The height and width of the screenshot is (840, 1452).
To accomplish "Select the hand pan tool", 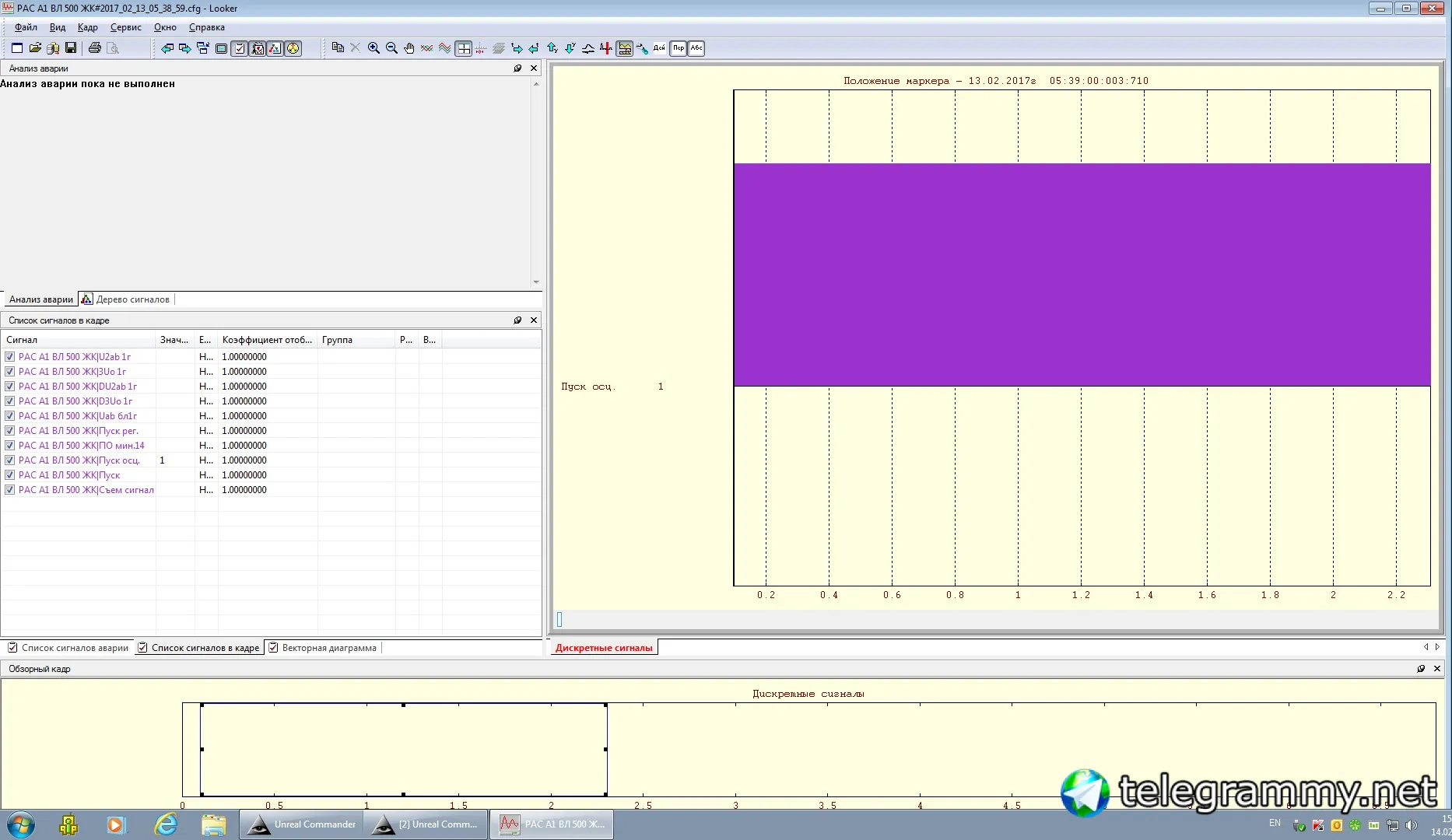I will click(409, 48).
